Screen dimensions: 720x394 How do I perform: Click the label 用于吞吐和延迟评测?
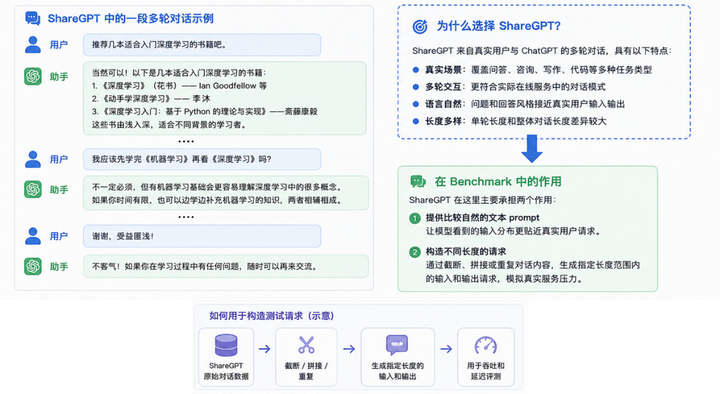(486, 371)
